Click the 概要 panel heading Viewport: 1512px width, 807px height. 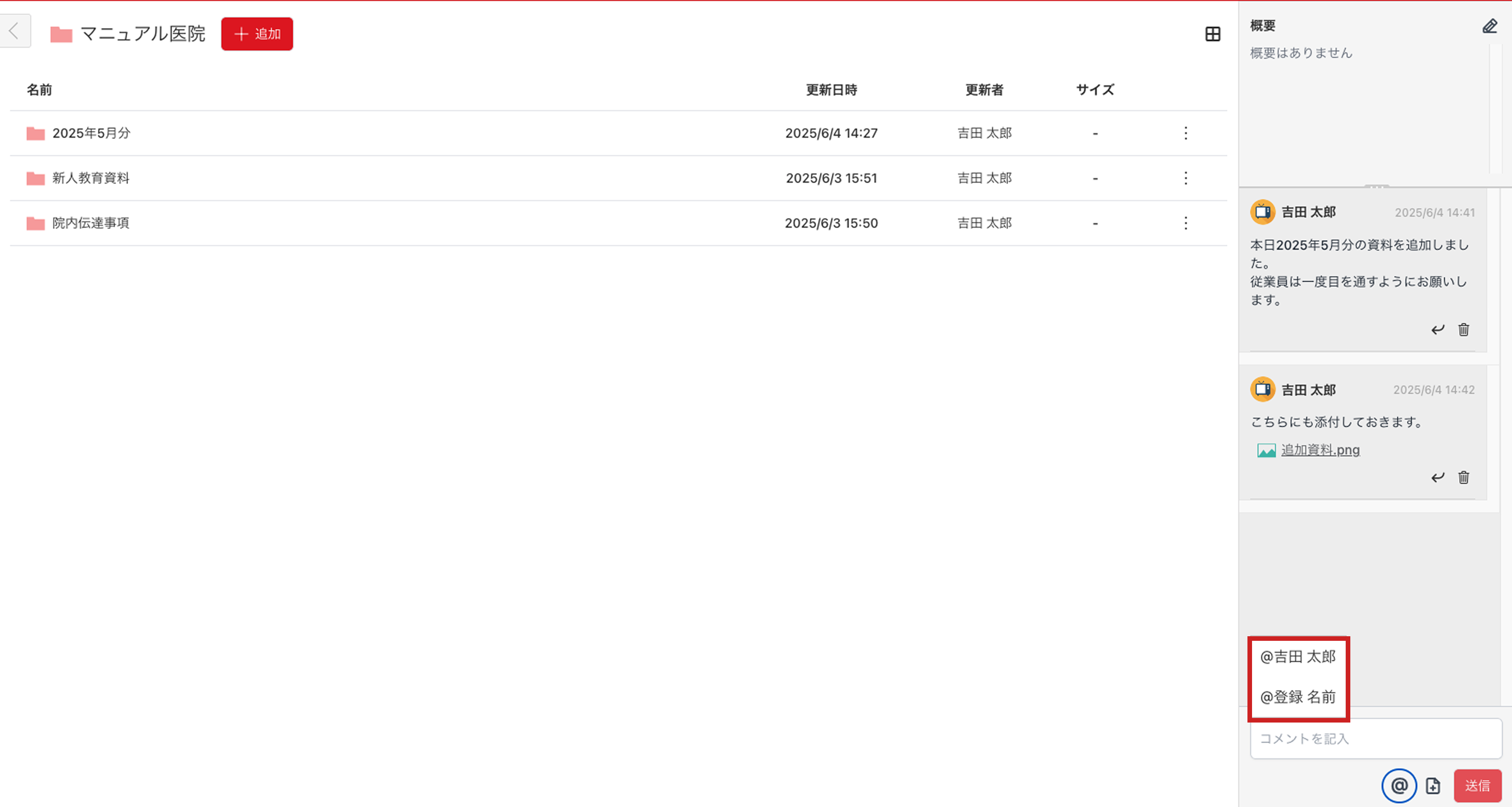pyautogui.click(x=1263, y=25)
